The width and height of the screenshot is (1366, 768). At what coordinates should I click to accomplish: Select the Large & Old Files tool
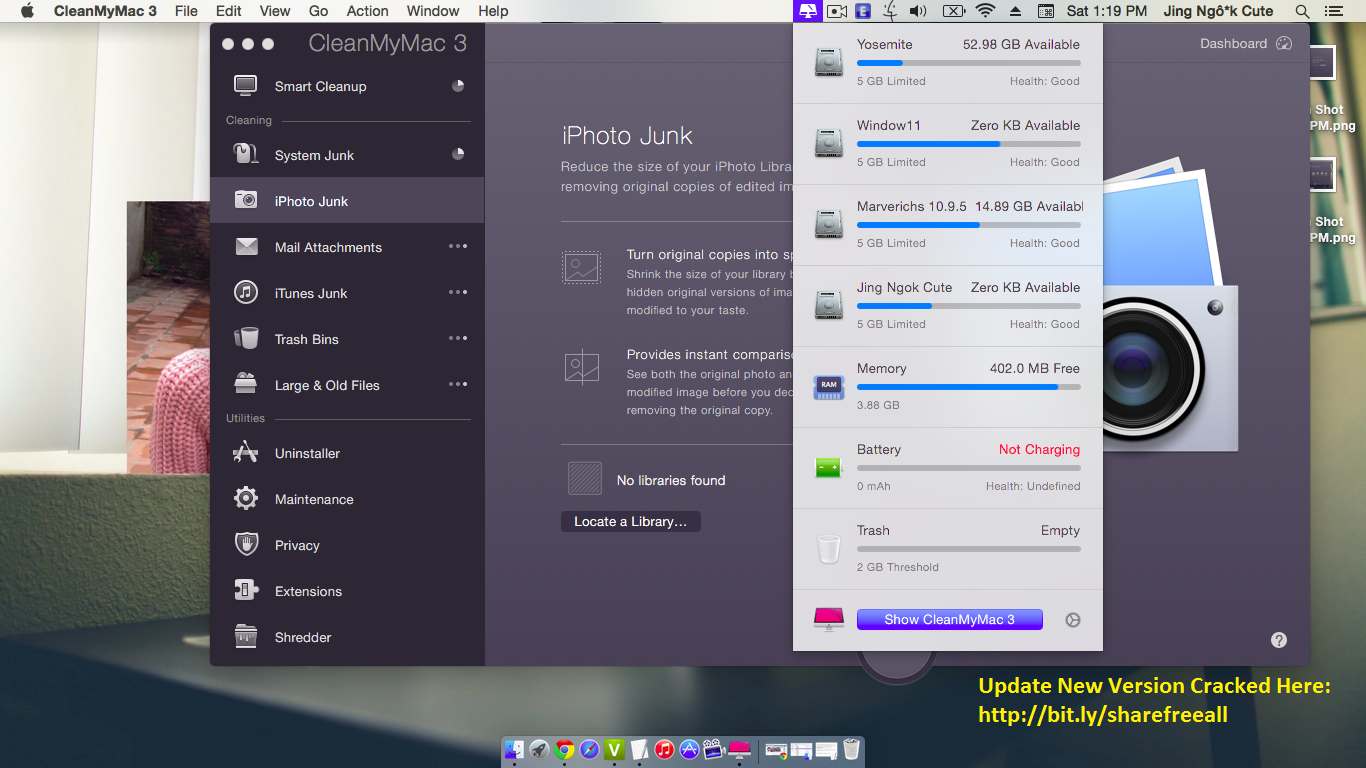[x=327, y=384]
